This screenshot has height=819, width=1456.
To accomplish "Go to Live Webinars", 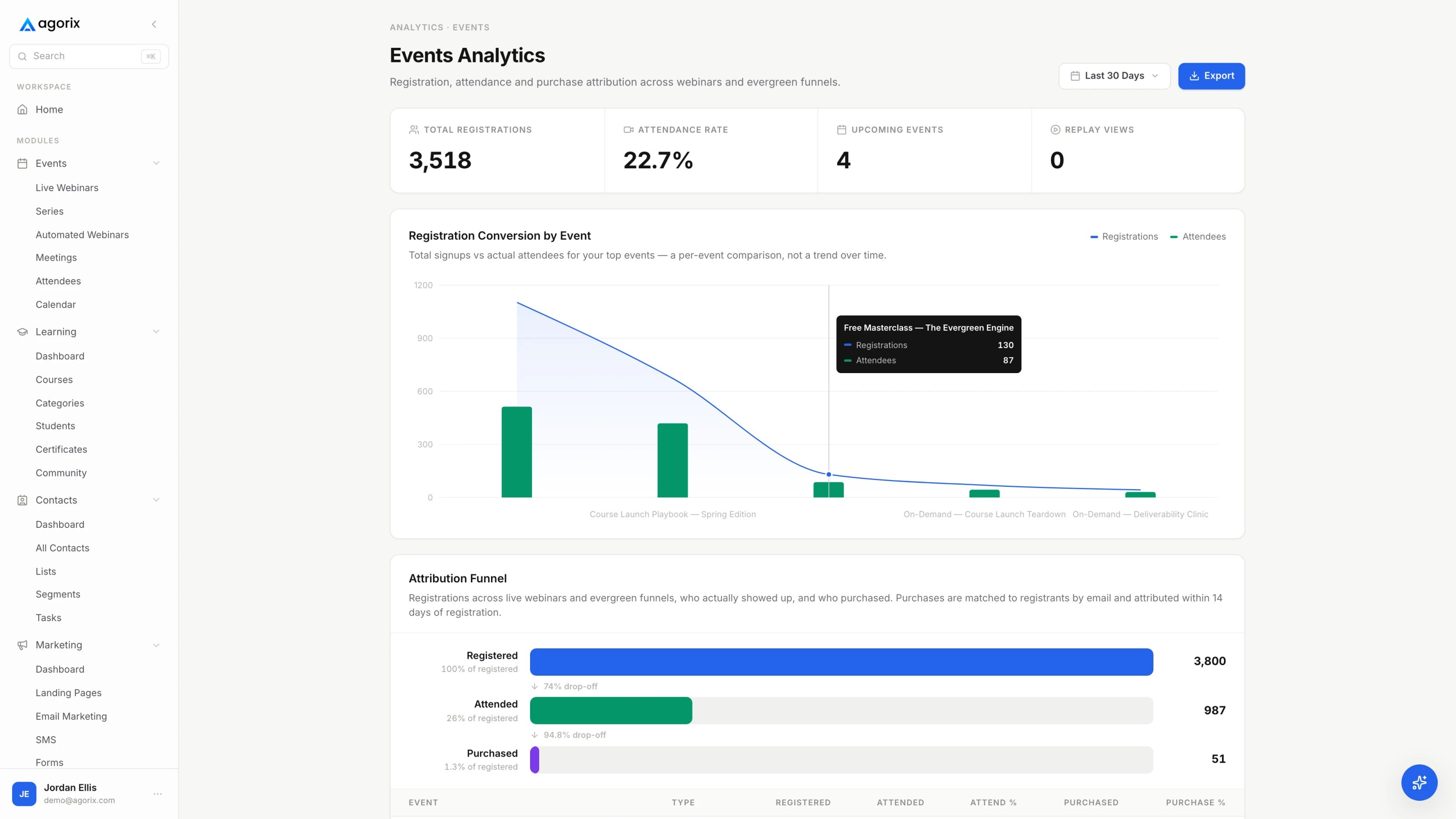I will coord(67,187).
